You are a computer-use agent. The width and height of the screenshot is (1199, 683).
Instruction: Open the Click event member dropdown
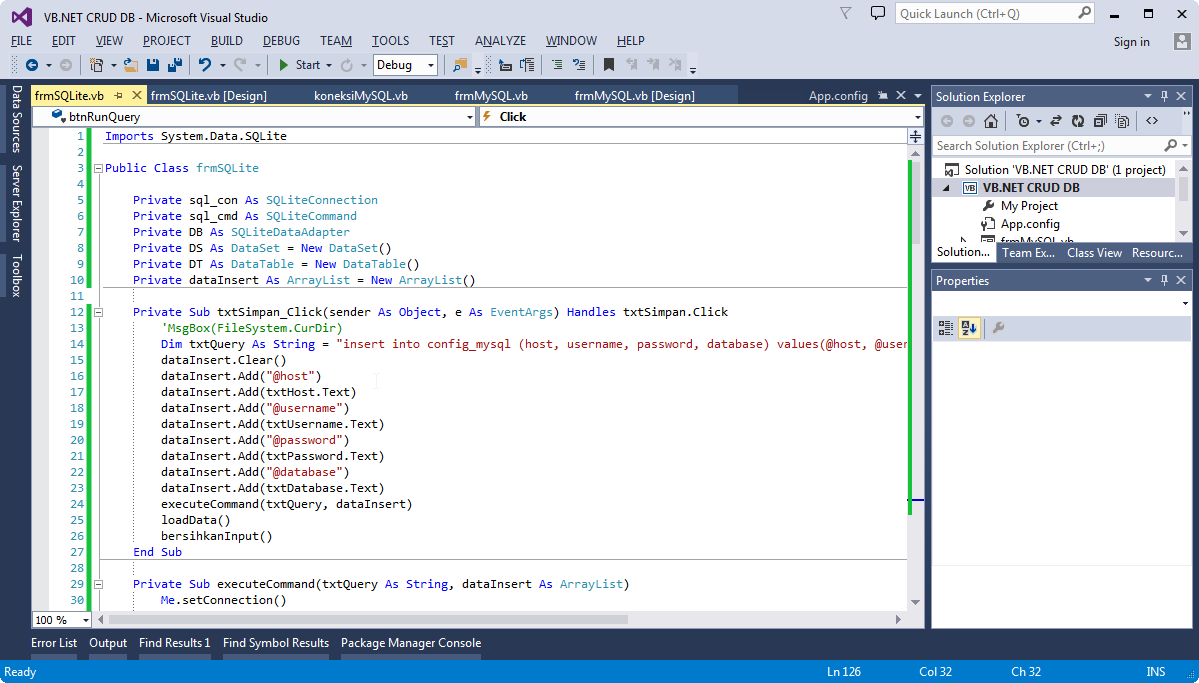click(x=918, y=117)
